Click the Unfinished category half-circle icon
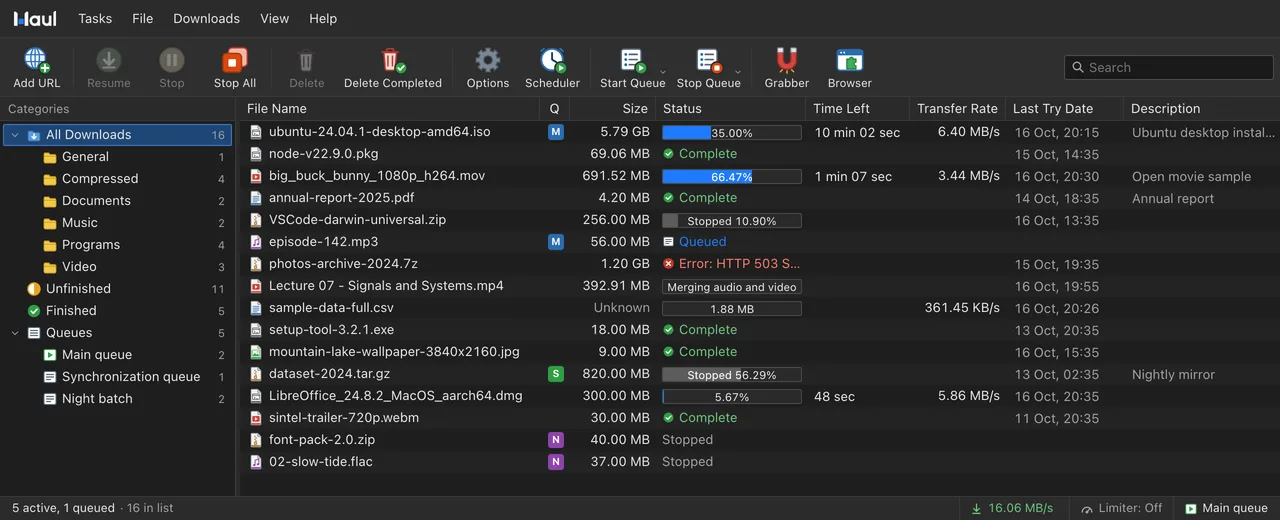1280x520 pixels. click(x=34, y=289)
